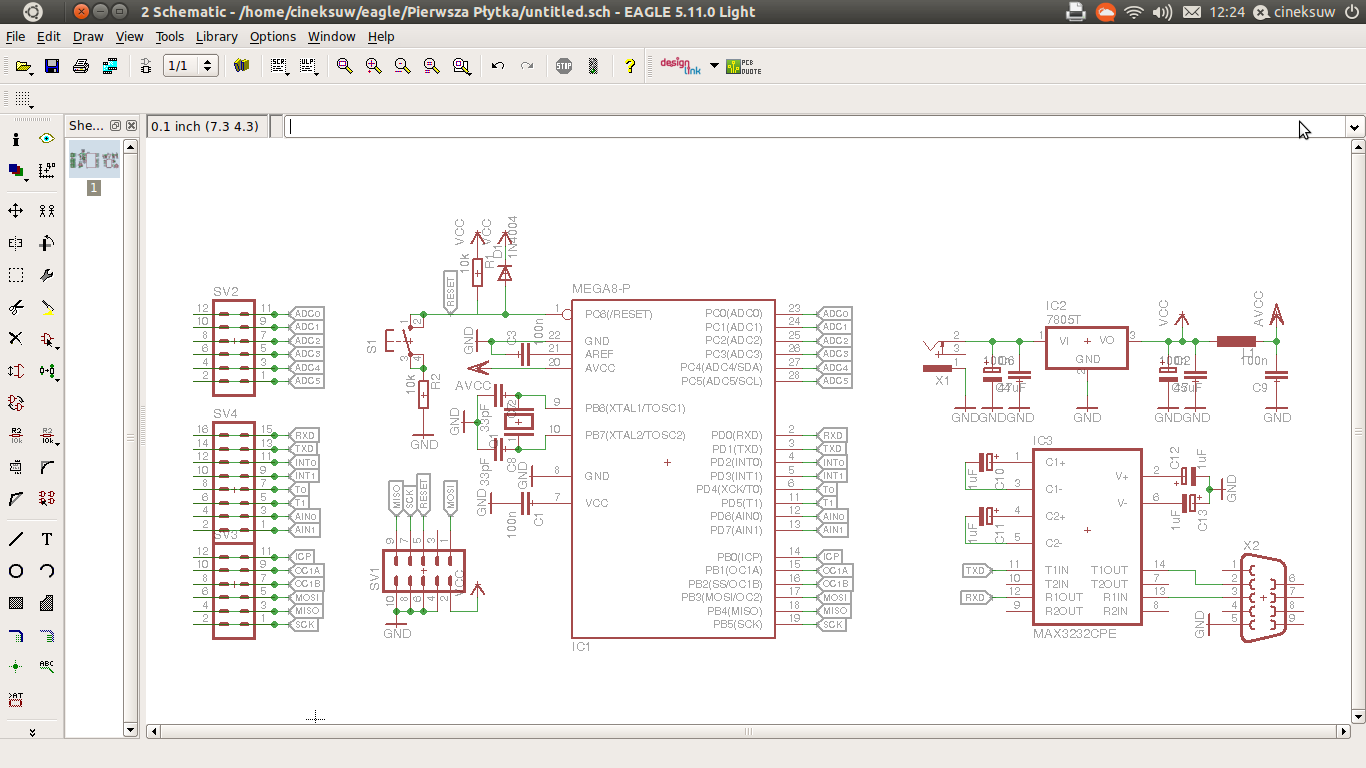Screen dimensions: 1366x768
Task: Select the Rotate tool
Action: click(x=47, y=243)
